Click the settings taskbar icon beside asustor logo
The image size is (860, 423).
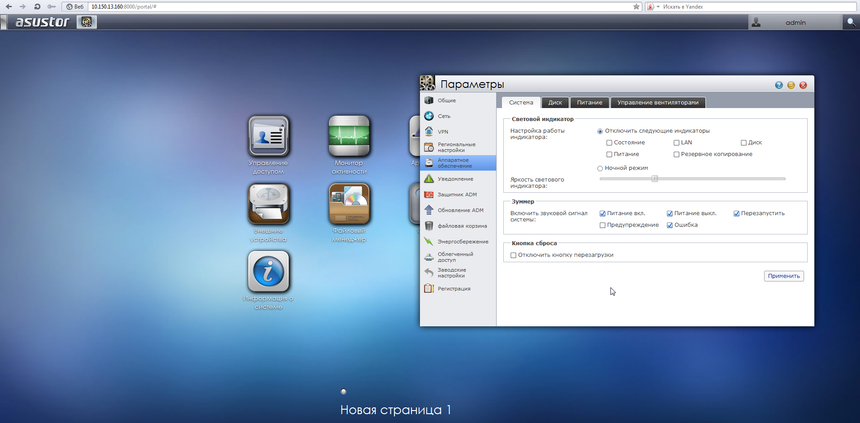point(87,21)
